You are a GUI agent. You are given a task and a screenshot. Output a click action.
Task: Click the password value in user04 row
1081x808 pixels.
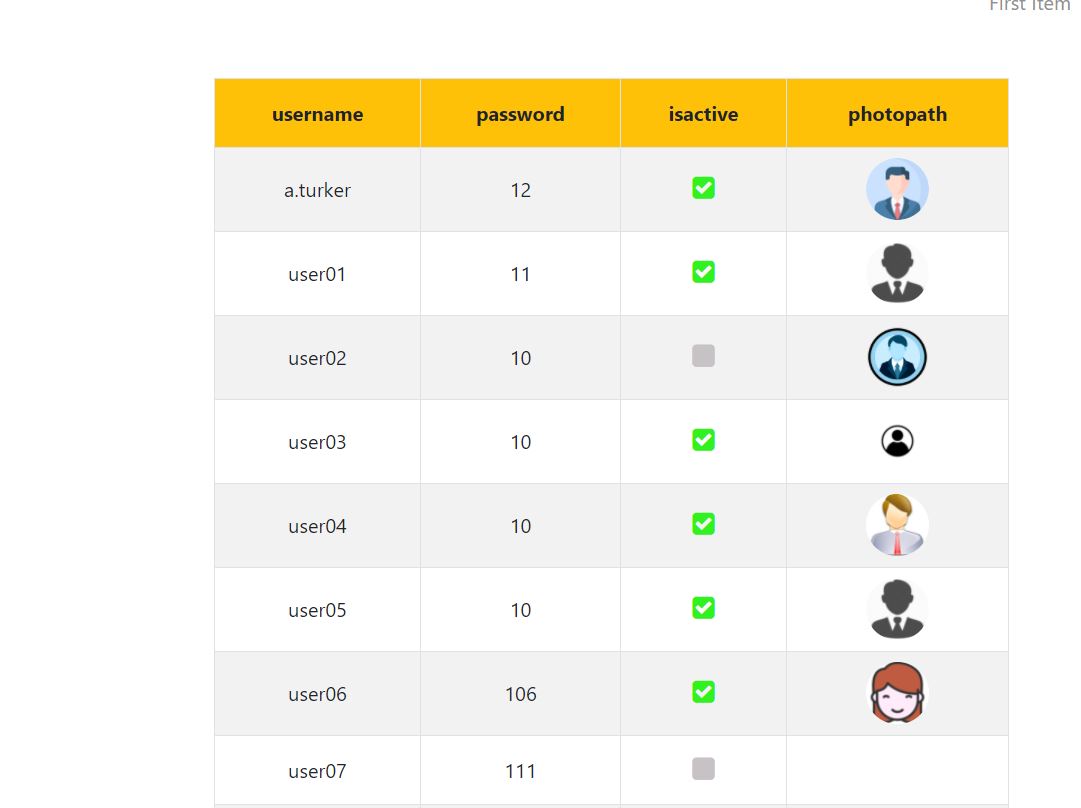tap(521, 527)
